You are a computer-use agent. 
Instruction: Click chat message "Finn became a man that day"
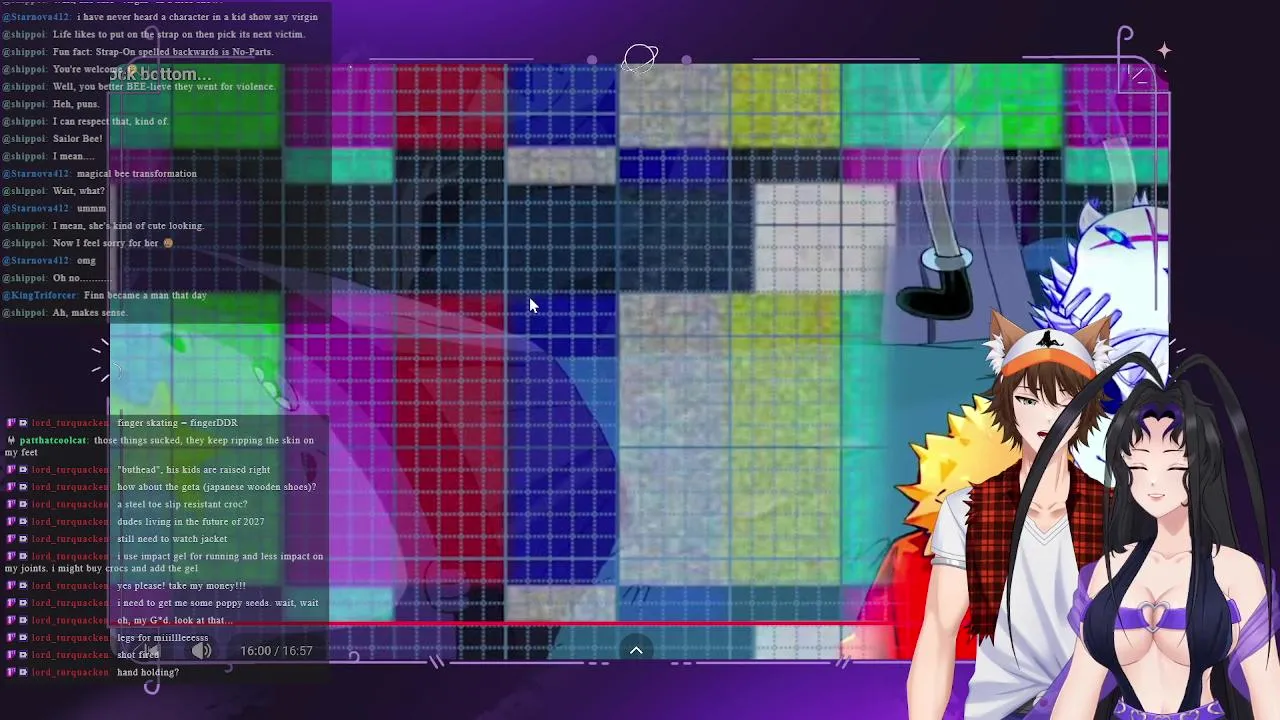(145, 295)
